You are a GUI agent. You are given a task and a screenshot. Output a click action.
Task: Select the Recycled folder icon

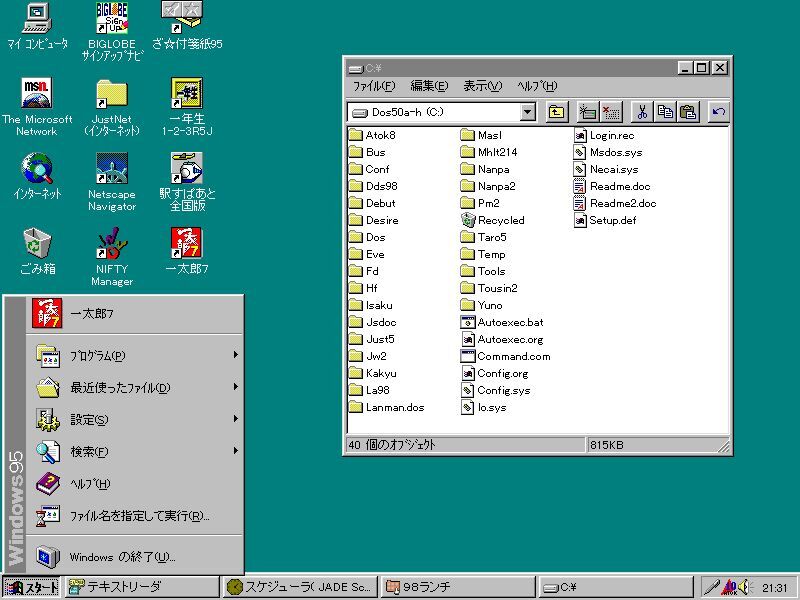[492, 220]
